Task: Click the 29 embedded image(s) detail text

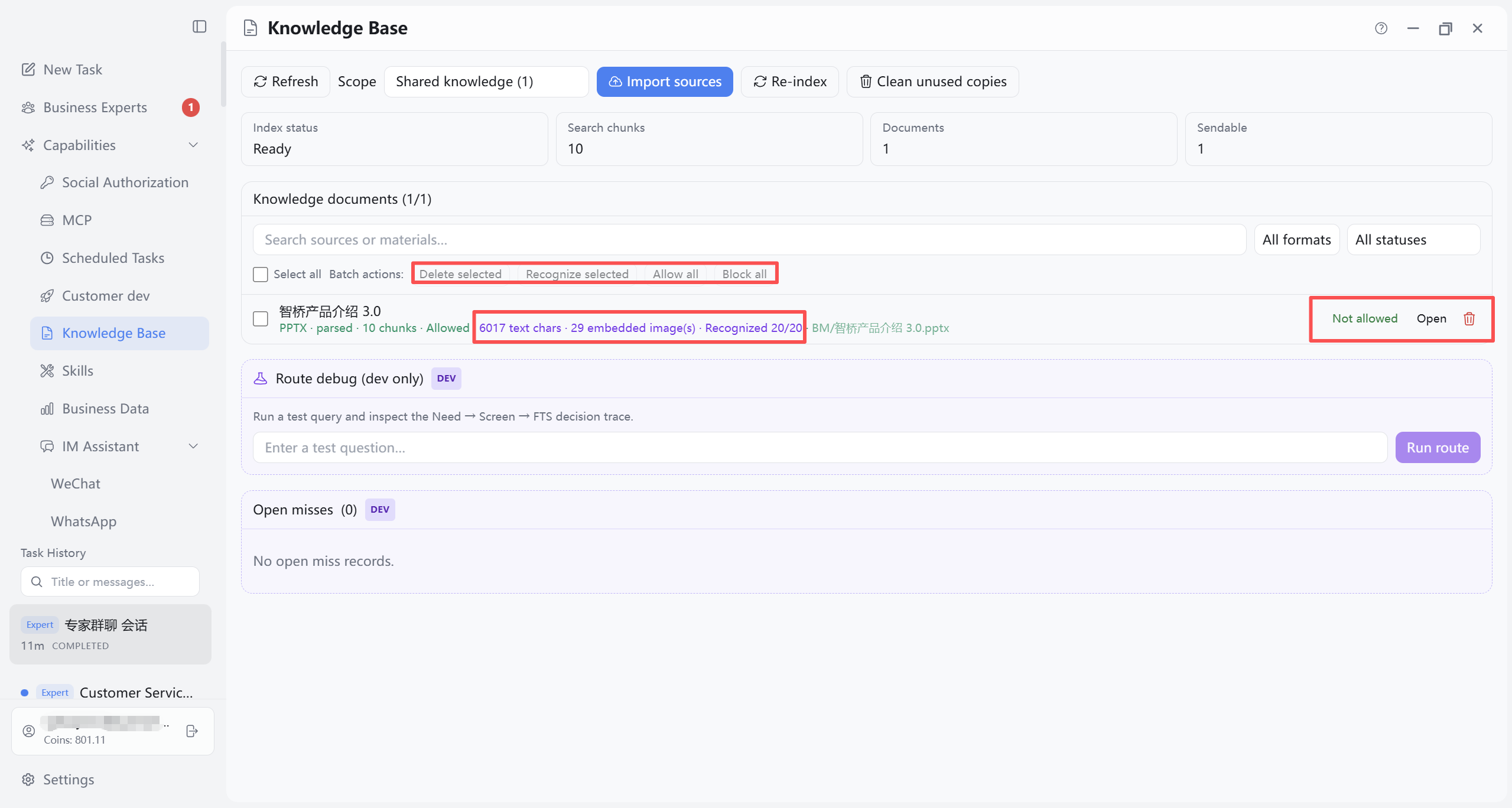Action: 633,328
